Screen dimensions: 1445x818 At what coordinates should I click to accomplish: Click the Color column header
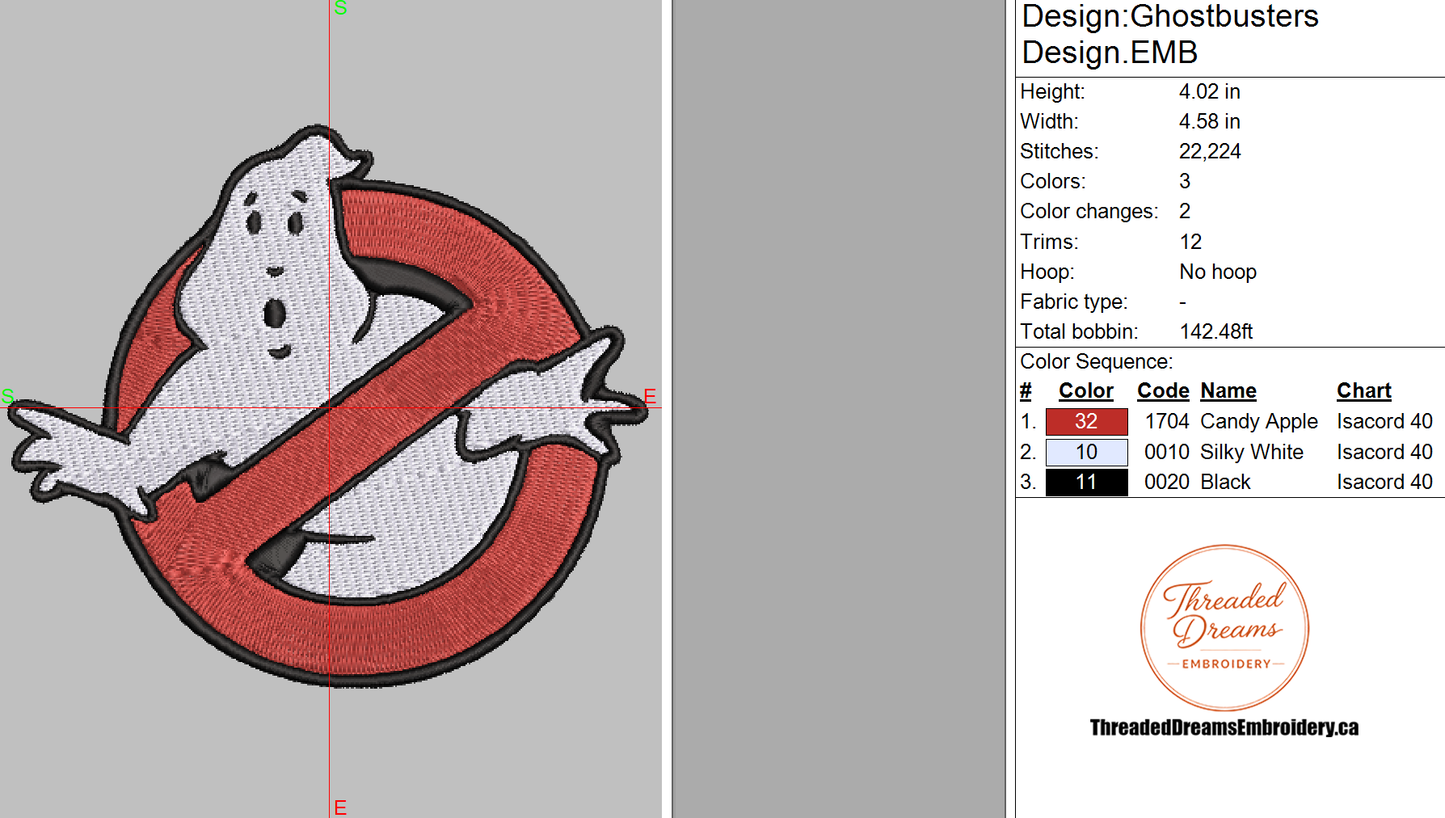tap(1086, 391)
